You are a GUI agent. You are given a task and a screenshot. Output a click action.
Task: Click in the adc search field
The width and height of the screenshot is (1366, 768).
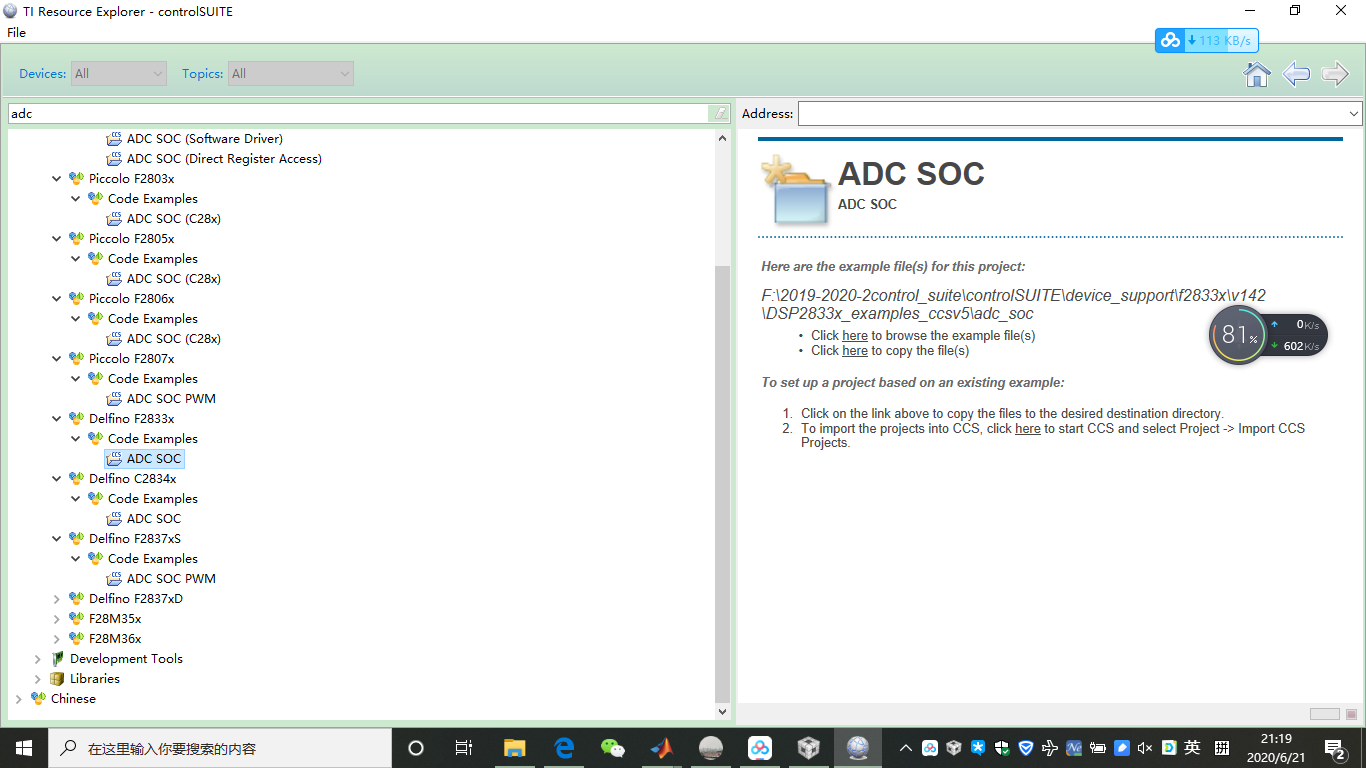click(360, 114)
